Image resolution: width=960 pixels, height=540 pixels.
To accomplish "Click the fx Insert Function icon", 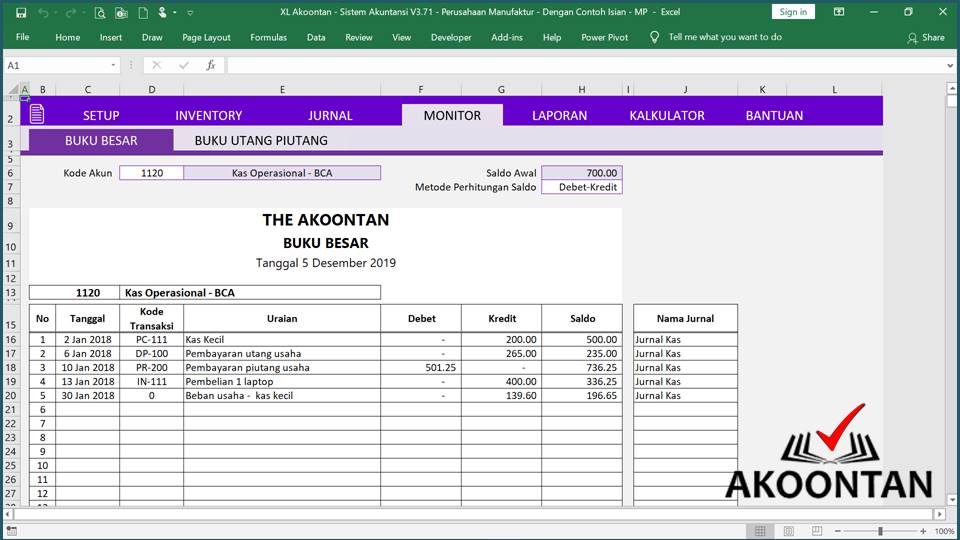I will pyautogui.click(x=211, y=65).
